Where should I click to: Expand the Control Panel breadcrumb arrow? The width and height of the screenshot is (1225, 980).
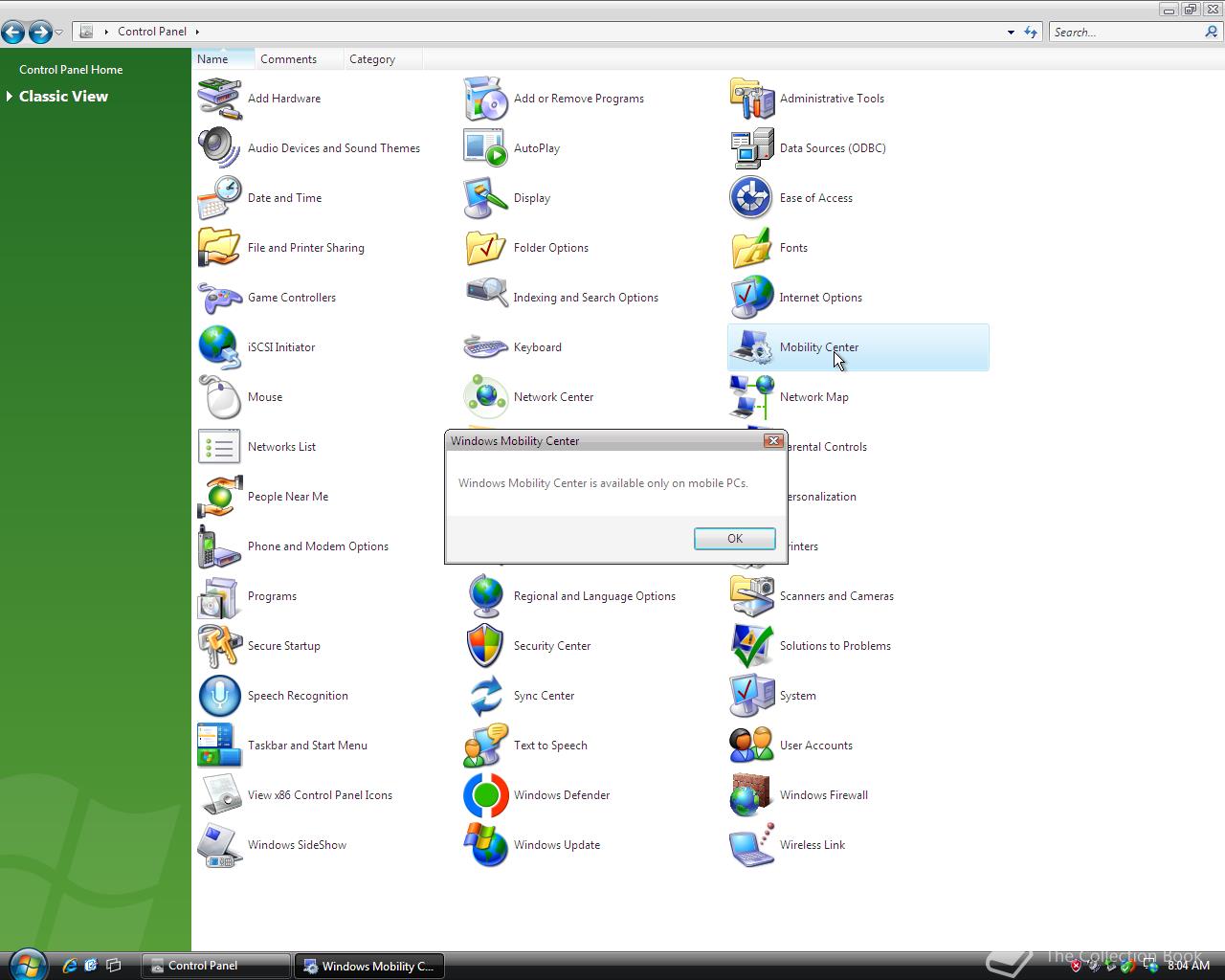197,32
